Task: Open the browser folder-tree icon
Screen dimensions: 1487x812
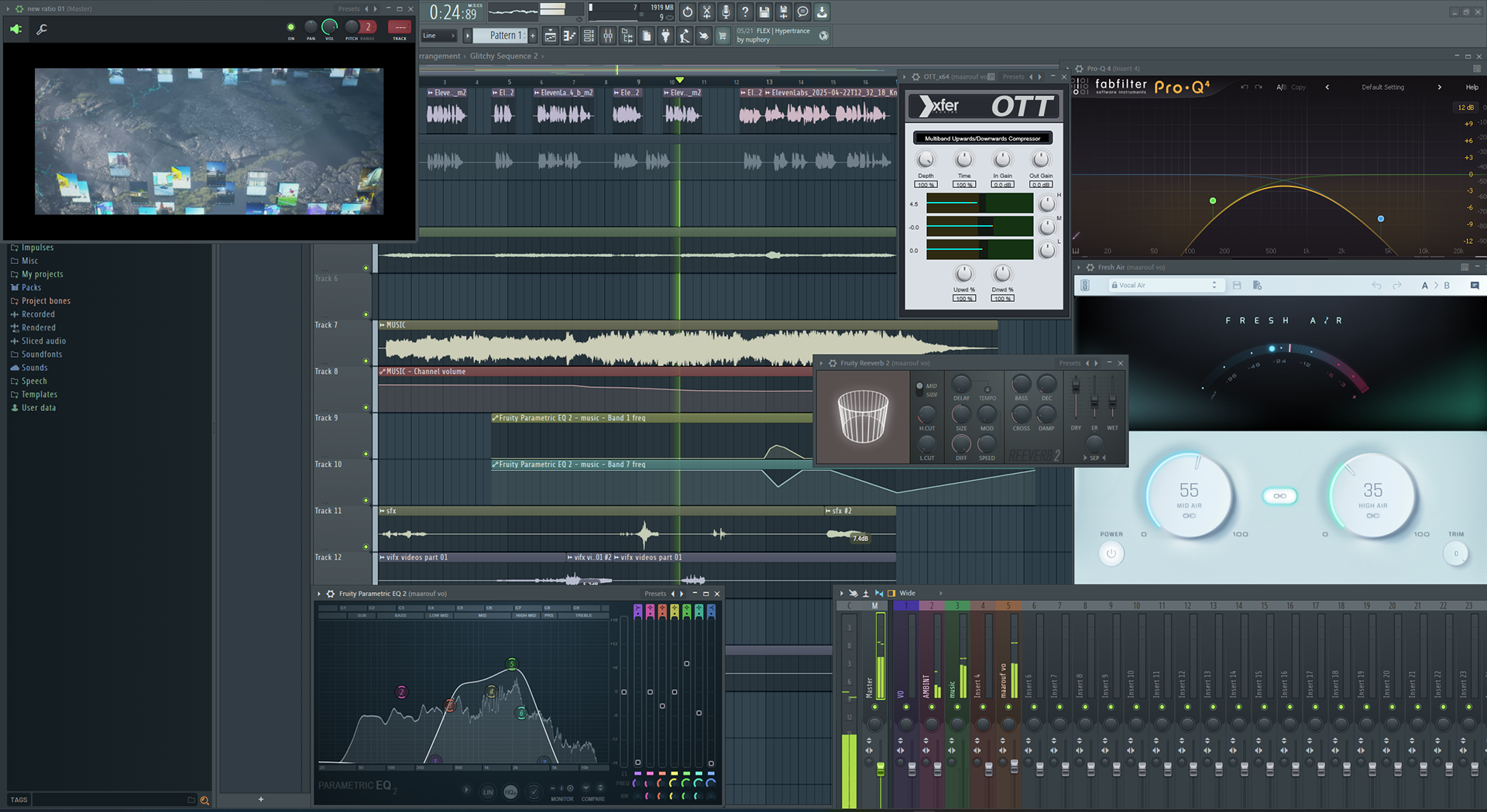Action: coord(627,36)
